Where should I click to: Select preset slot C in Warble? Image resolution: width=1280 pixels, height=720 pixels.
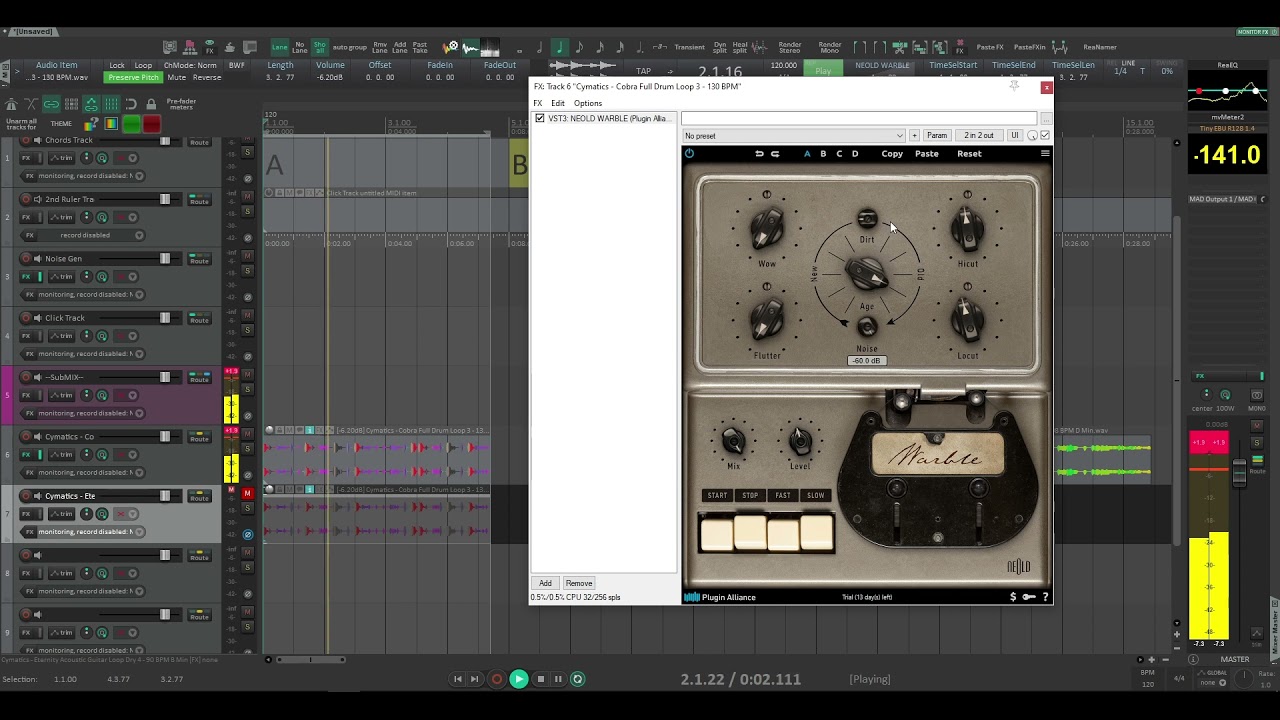tap(839, 153)
